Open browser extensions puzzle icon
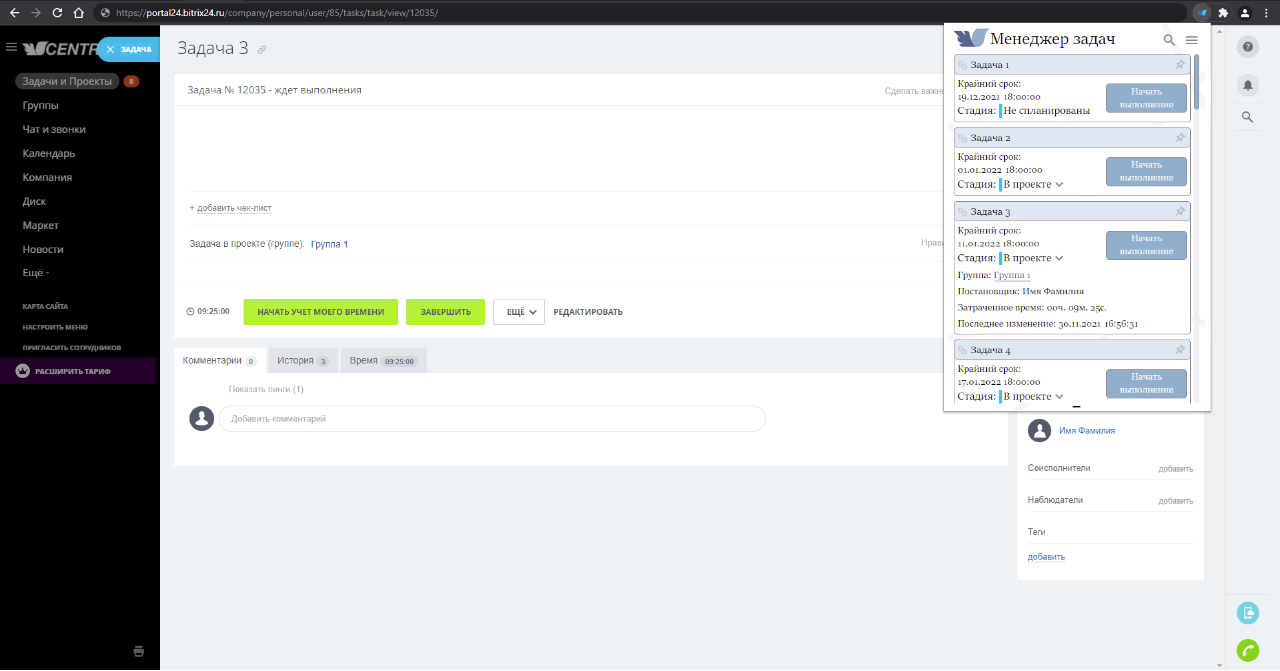Viewport: 1280px width, 671px height. click(1223, 13)
